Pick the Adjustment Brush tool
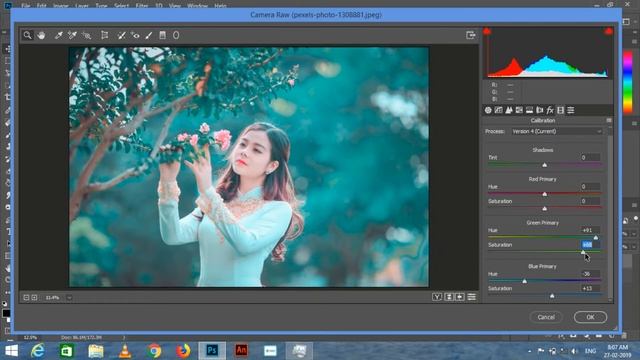 coord(149,36)
